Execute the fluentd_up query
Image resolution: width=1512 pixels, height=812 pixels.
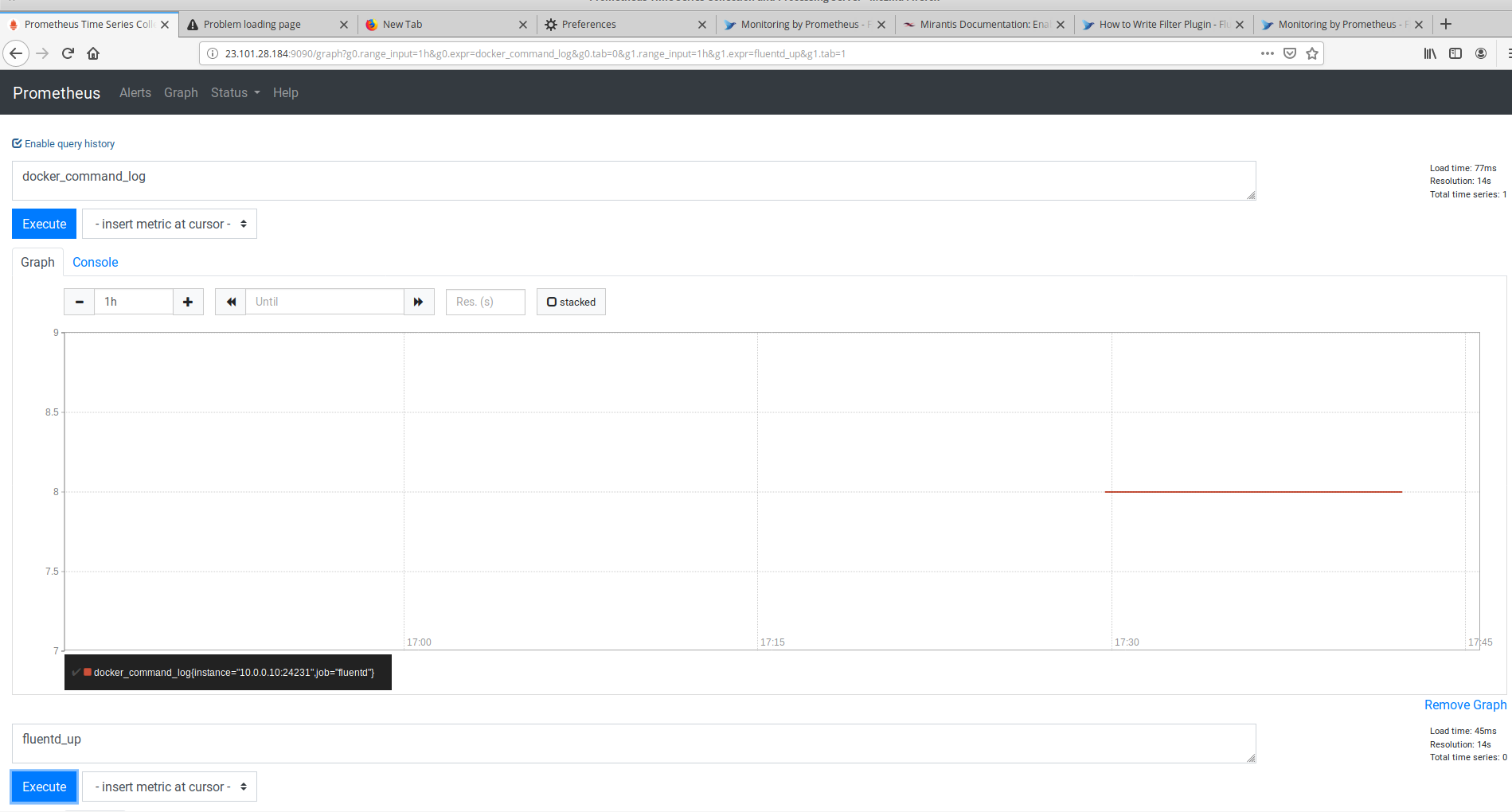point(45,787)
